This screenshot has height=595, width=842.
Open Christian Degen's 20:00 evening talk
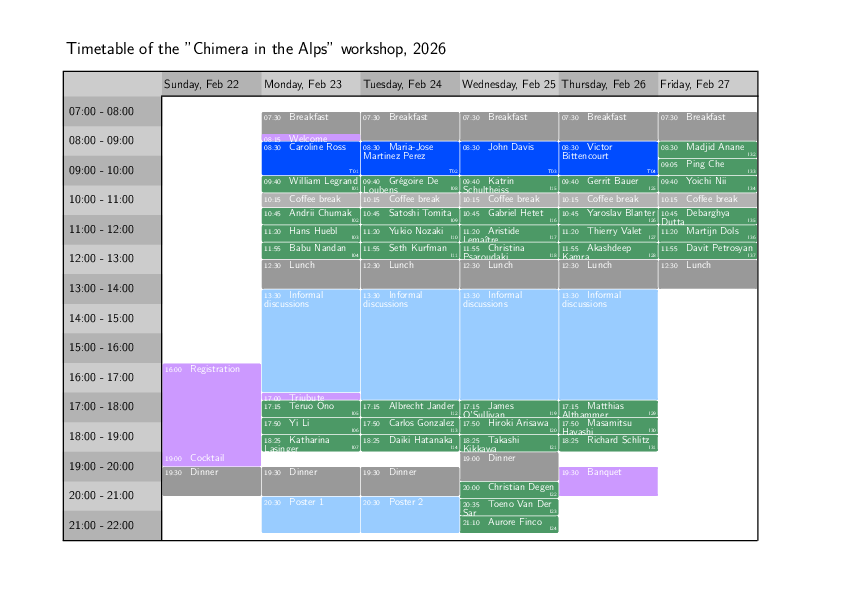tap(508, 487)
